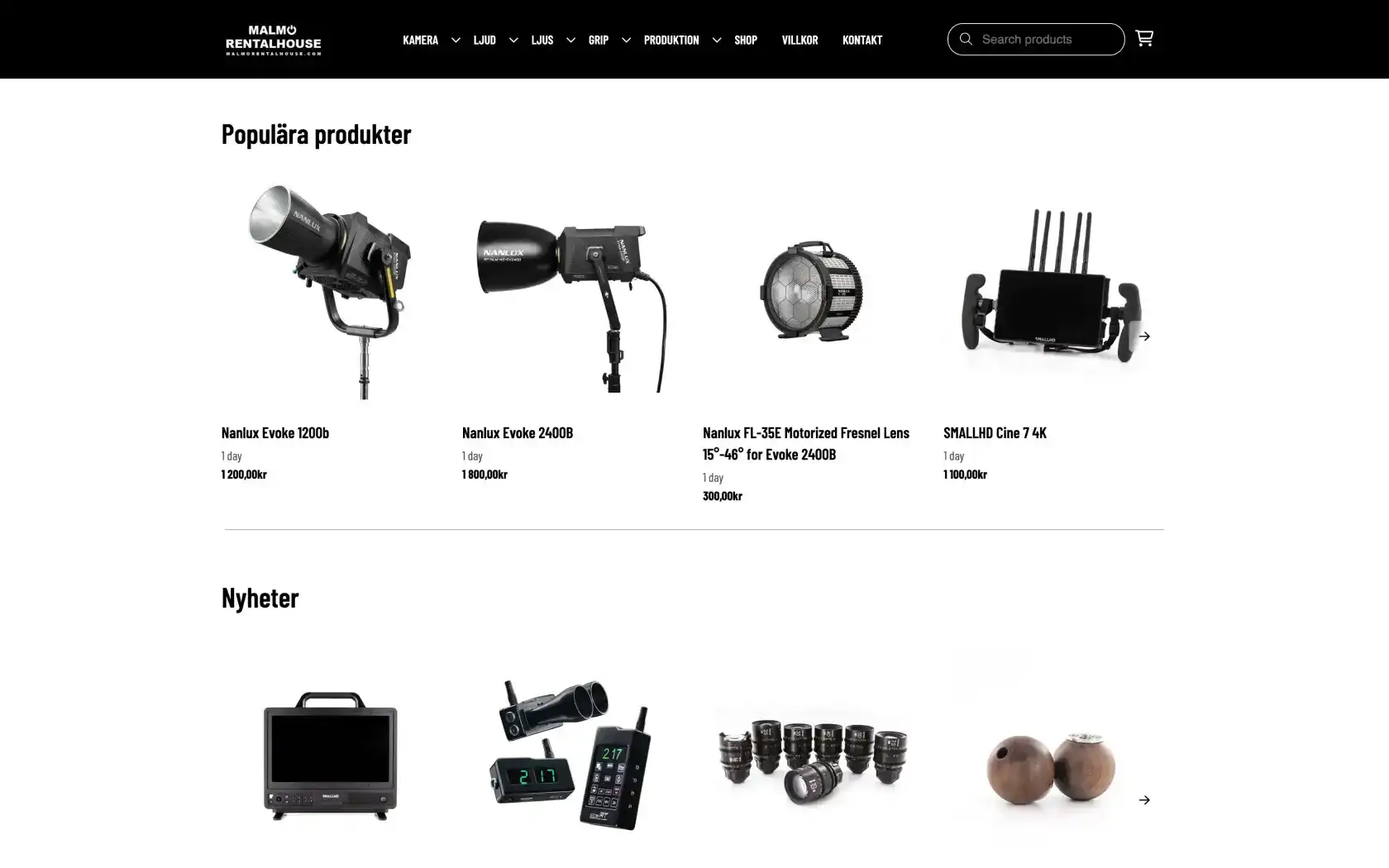Open the Nanlux Evoke 2400B product link
This screenshot has width=1389, height=868.
[518, 432]
